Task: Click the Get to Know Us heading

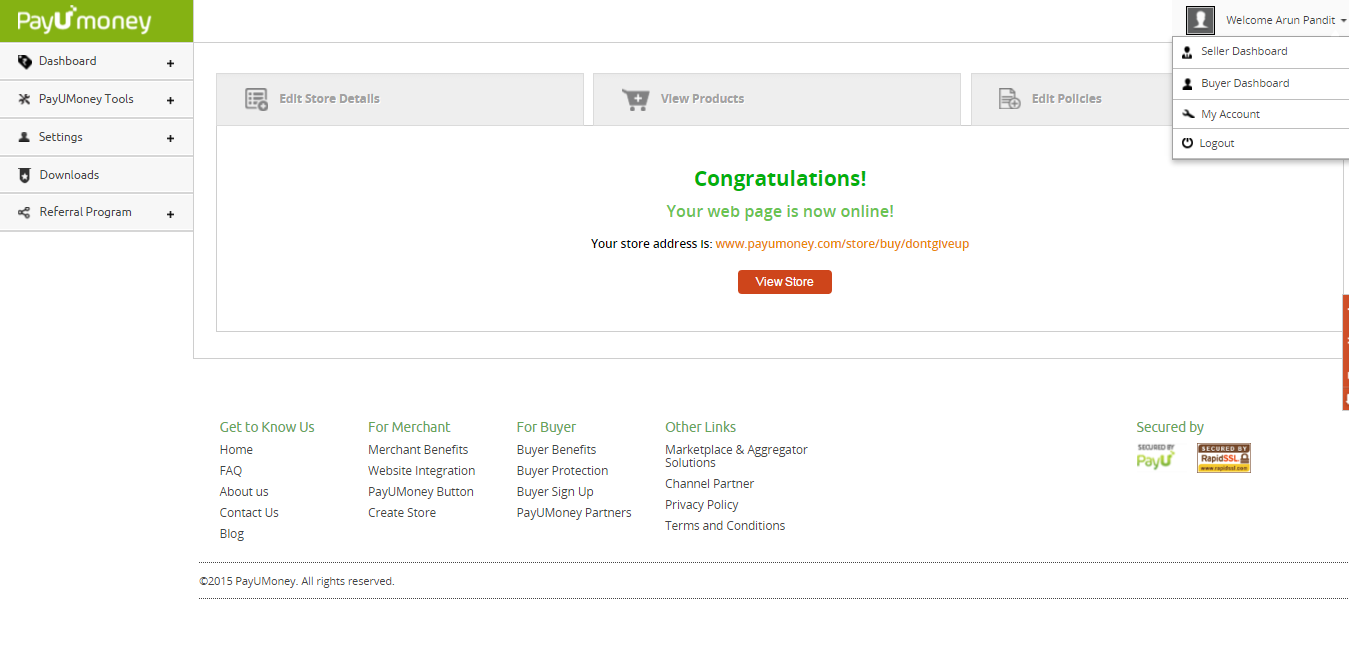Action: coord(267,427)
